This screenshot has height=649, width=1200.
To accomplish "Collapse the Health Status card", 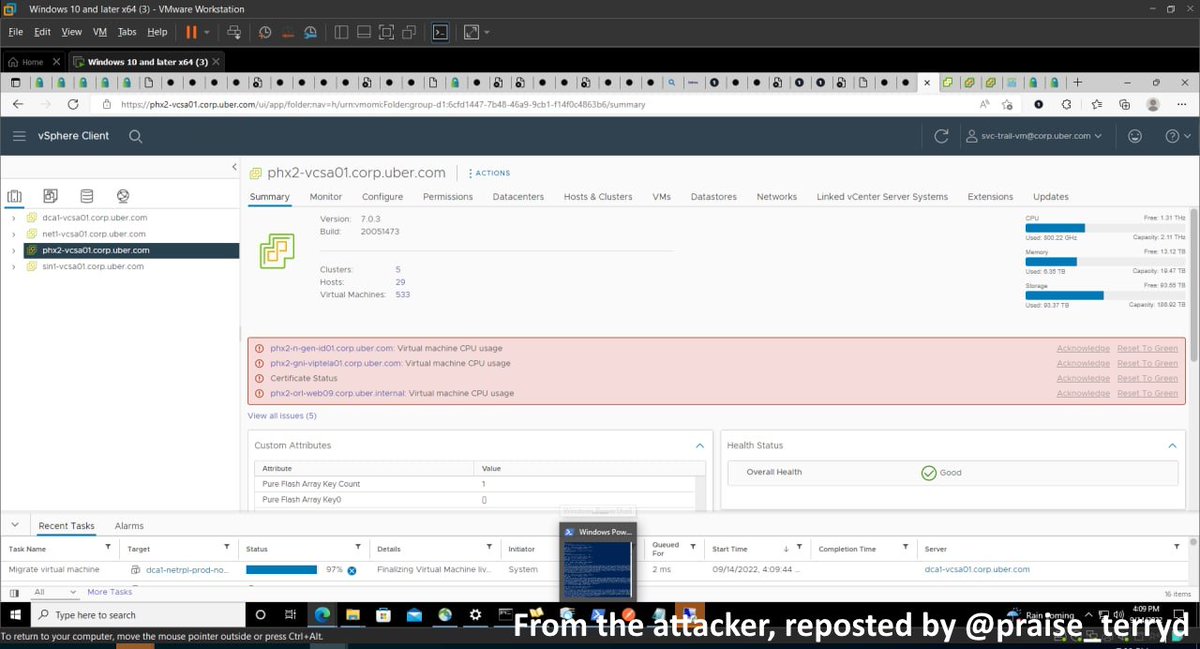I will 1172,445.
